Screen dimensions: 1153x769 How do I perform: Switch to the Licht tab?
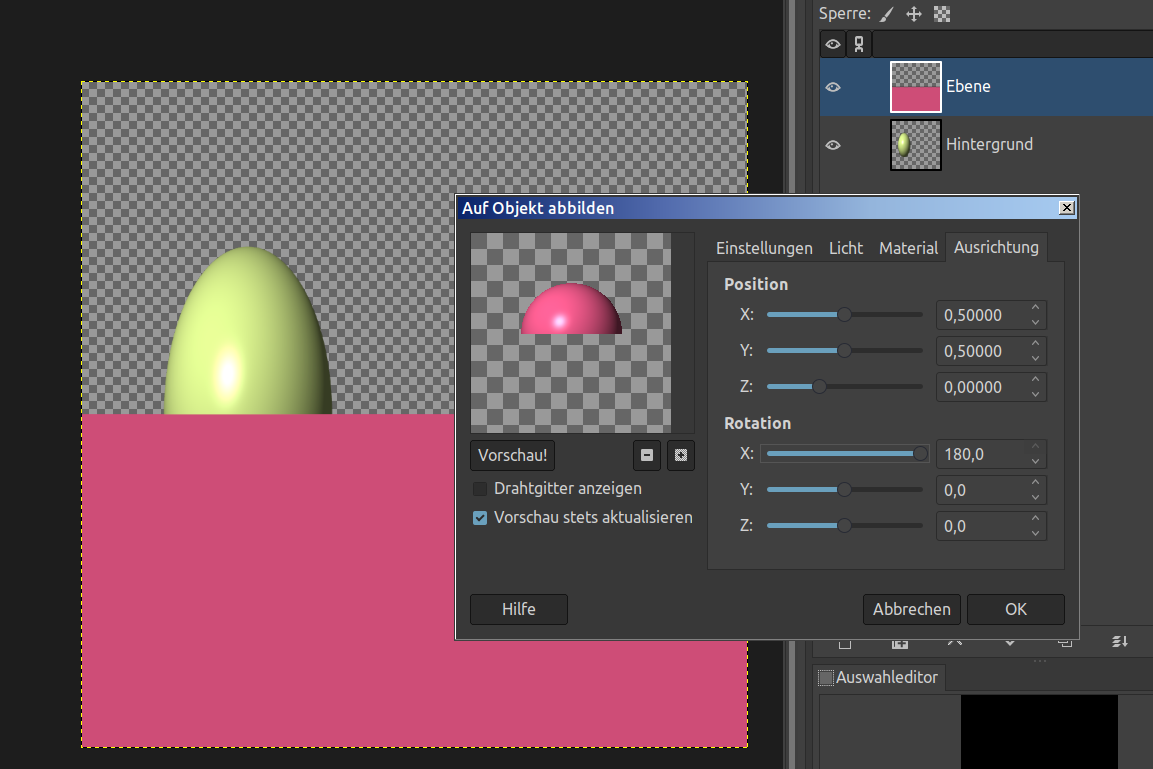click(845, 248)
